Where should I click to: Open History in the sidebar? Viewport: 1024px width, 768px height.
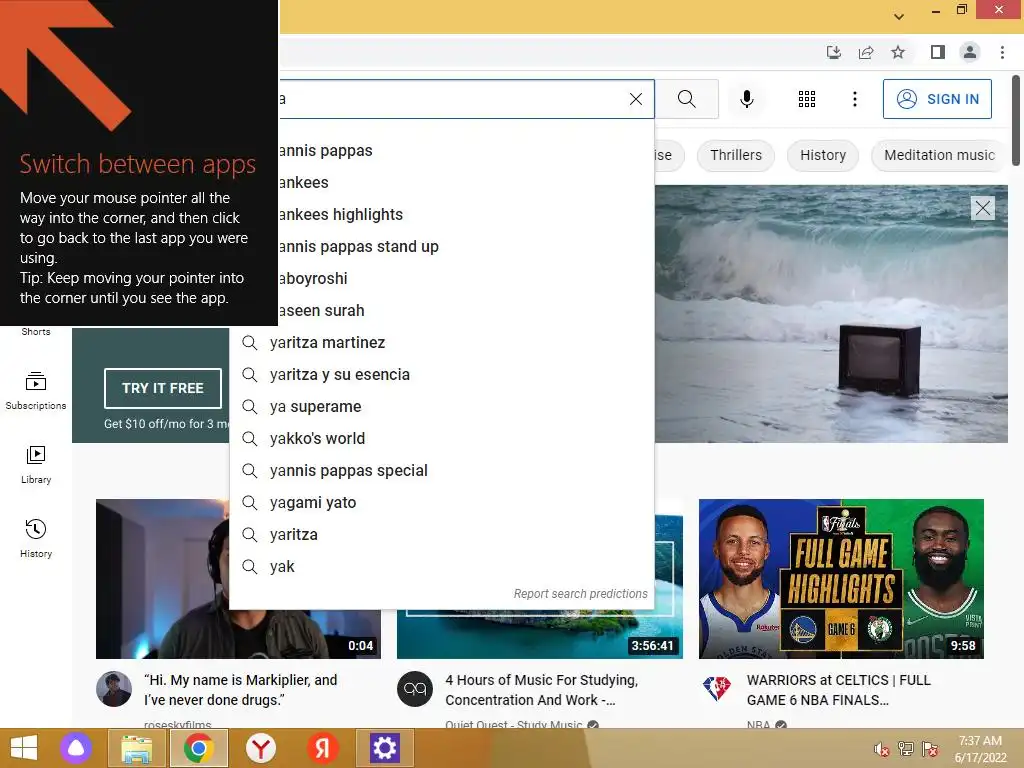pos(36,539)
